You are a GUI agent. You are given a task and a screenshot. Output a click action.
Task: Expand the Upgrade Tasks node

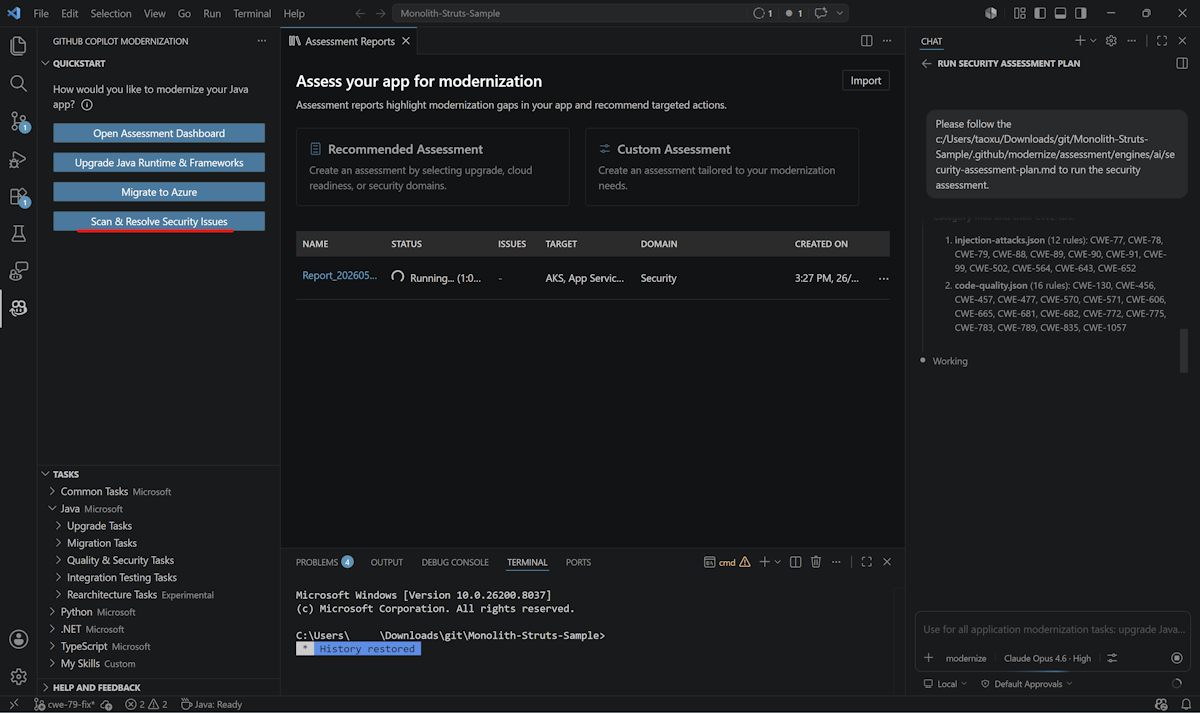pyautogui.click(x=99, y=526)
